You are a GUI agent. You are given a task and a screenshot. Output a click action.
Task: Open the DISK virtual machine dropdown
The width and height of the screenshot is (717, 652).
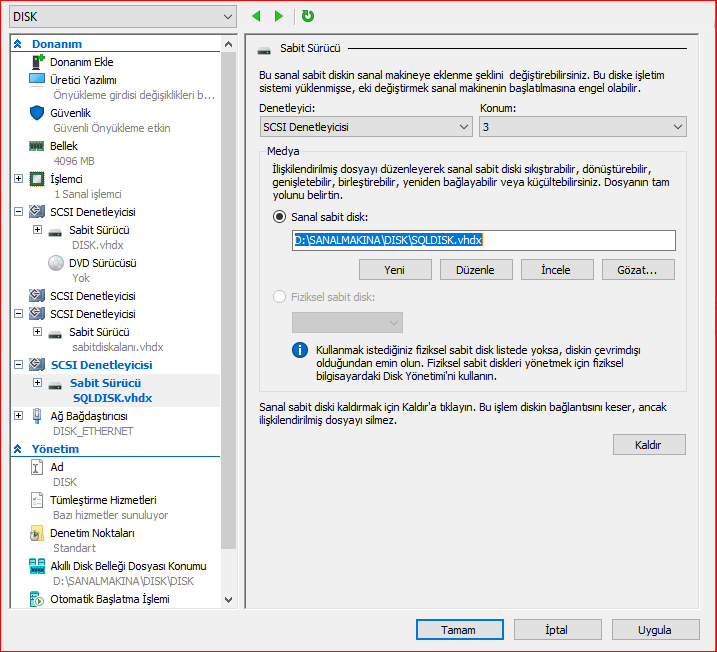point(123,17)
